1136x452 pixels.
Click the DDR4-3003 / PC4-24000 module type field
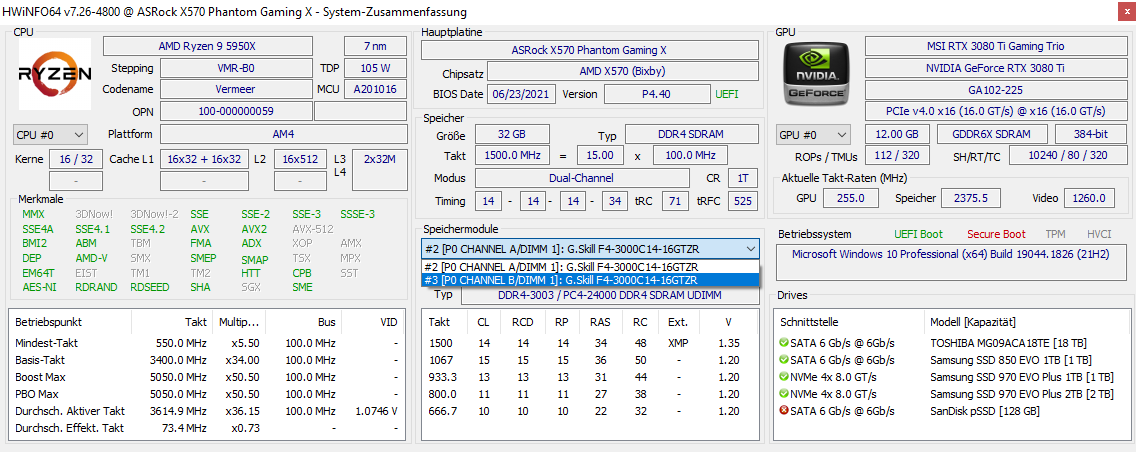pos(609,295)
